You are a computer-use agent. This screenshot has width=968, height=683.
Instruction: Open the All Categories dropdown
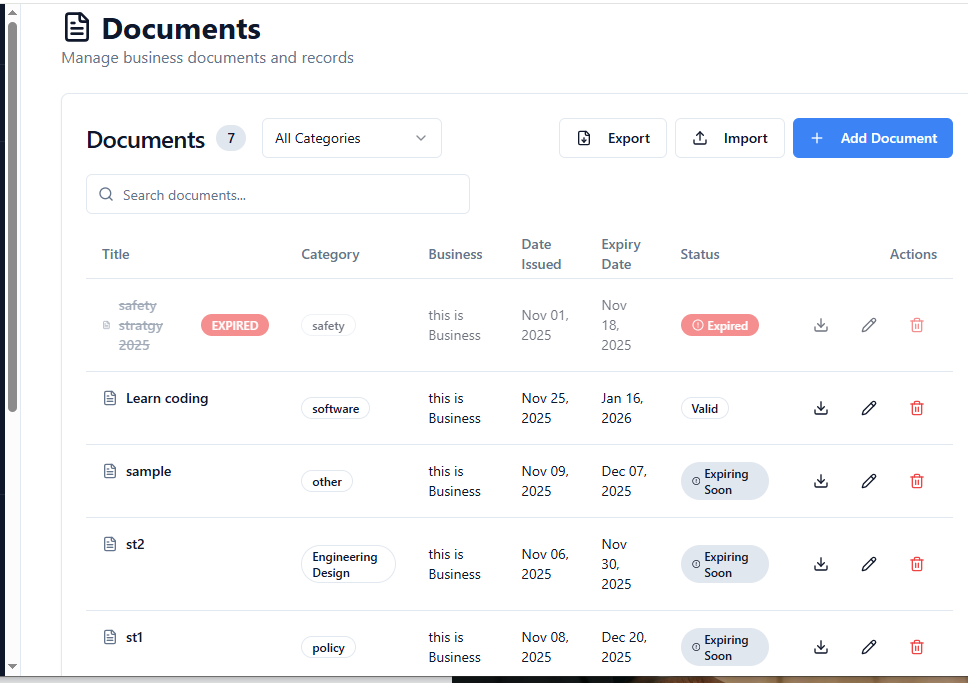(351, 138)
